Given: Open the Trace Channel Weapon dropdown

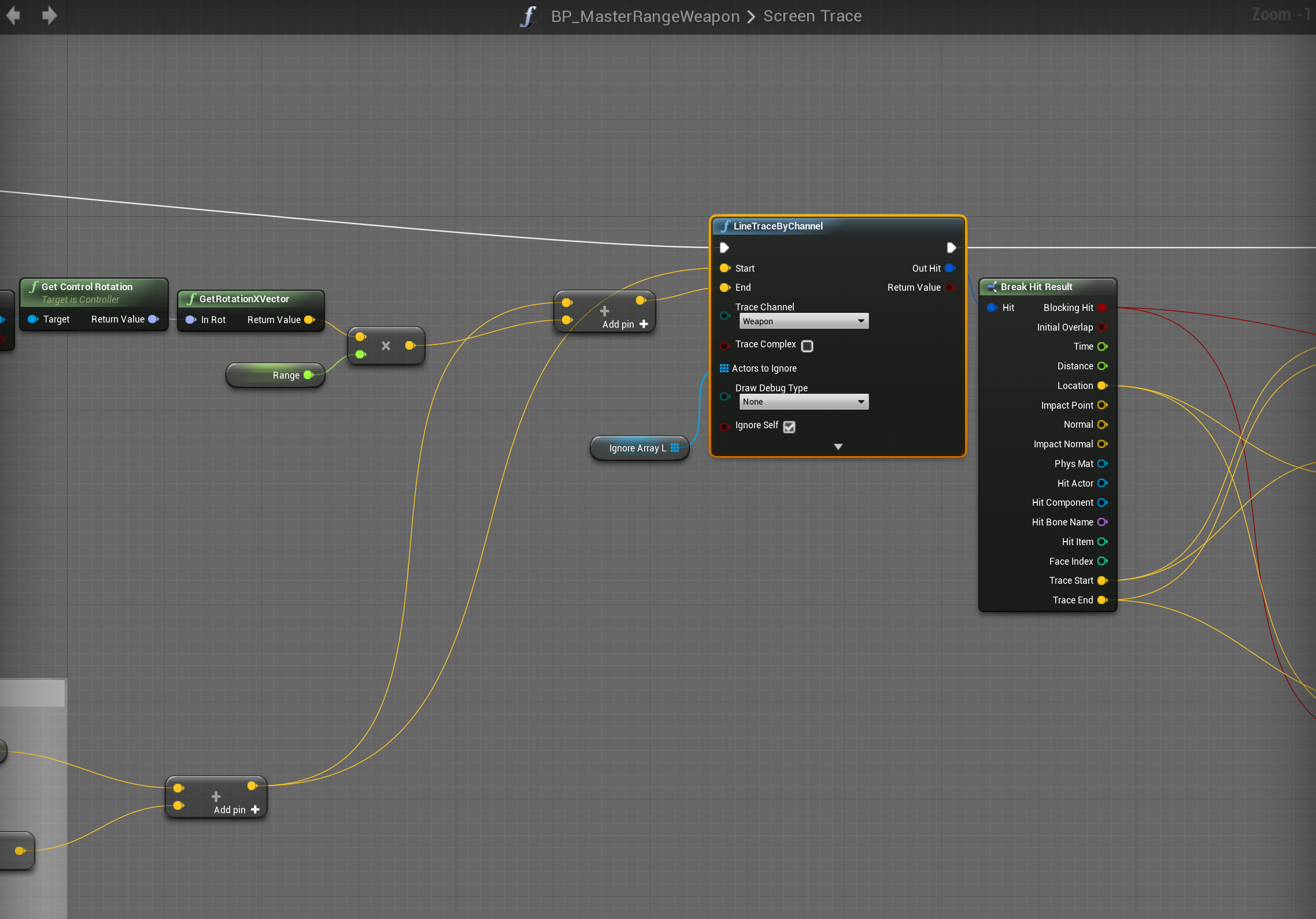Looking at the screenshot, I should 803,321.
